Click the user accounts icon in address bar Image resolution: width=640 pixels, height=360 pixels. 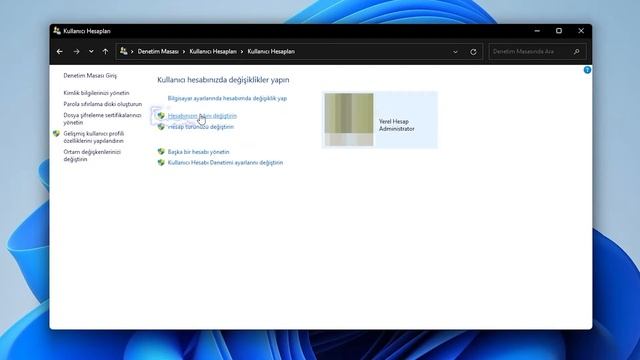pyautogui.click(x=124, y=51)
